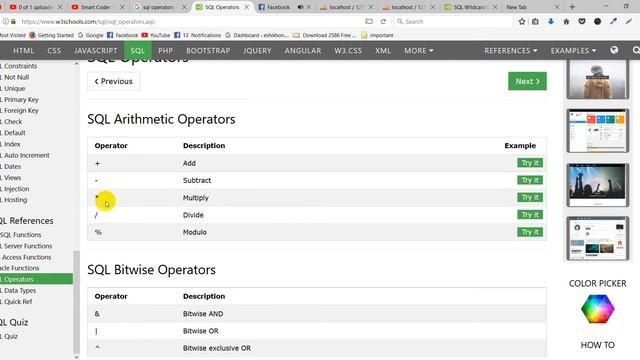Click Try it for Add operator
The width and height of the screenshot is (640, 360).
530,163
